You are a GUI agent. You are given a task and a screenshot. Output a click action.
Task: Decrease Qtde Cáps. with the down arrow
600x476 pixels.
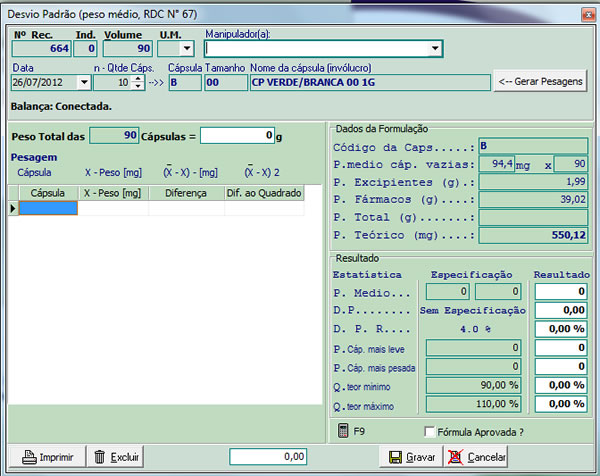(138, 86)
